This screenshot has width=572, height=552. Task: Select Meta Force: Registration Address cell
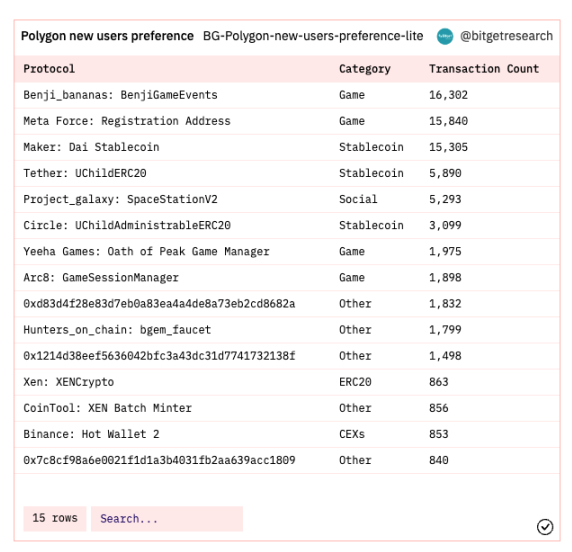pyautogui.click(x=127, y=121)
